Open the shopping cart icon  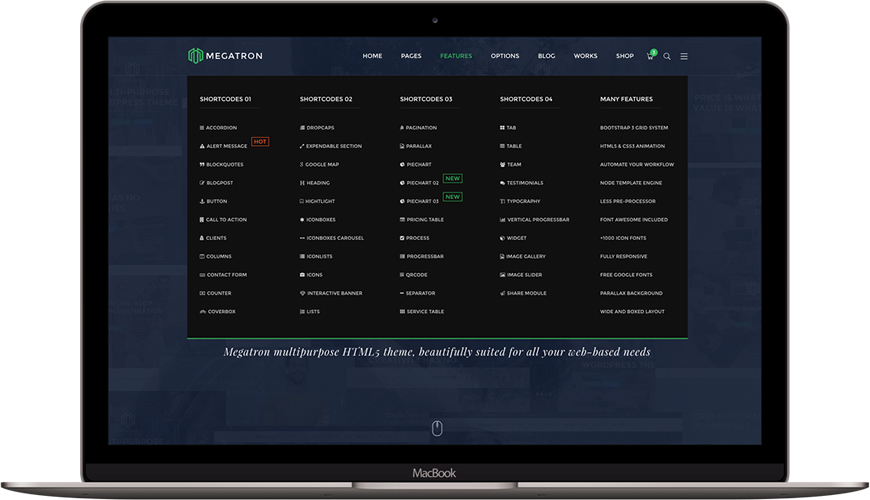click(x=650, y=56)
